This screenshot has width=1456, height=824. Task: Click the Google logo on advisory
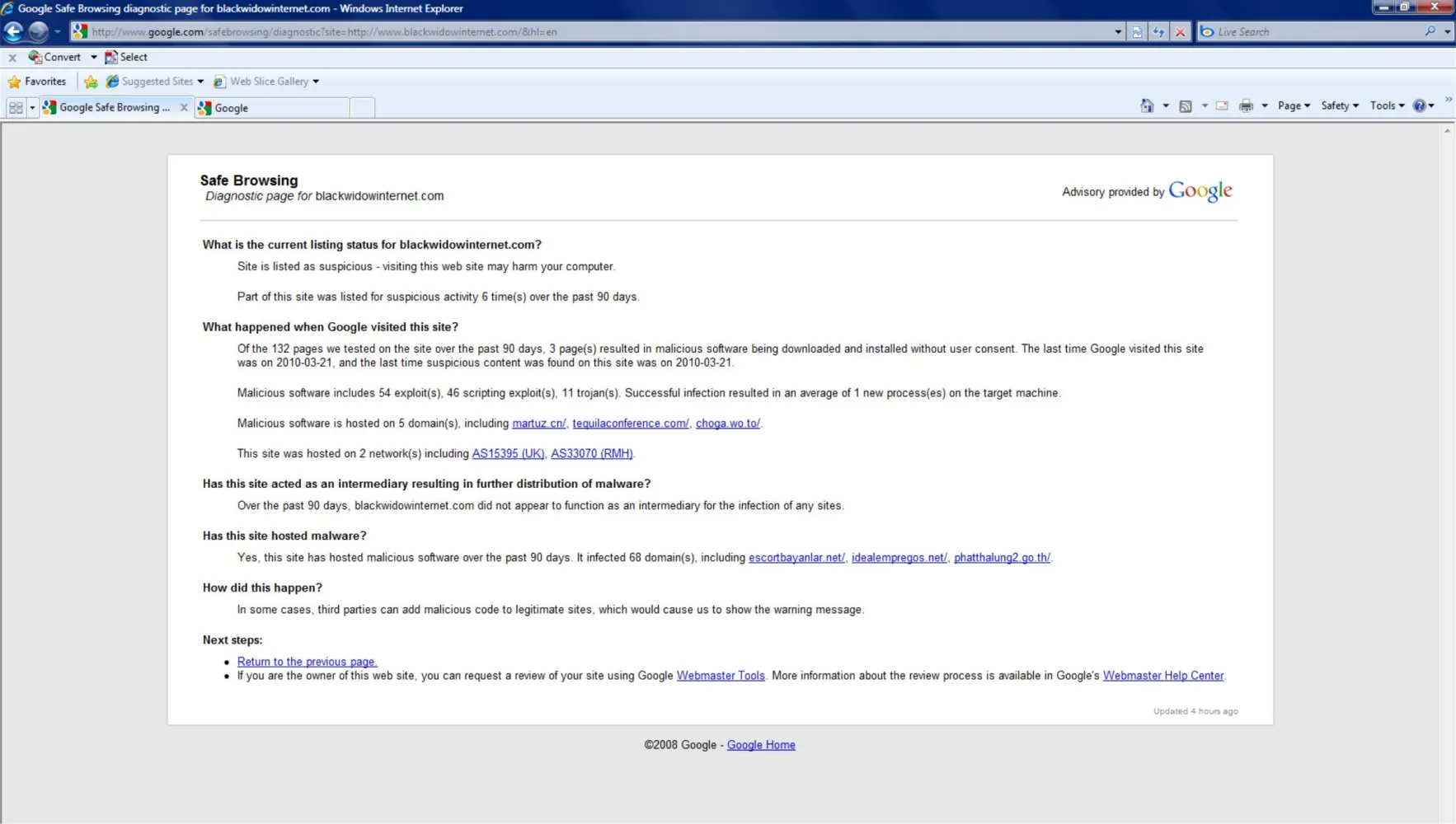1200,191
